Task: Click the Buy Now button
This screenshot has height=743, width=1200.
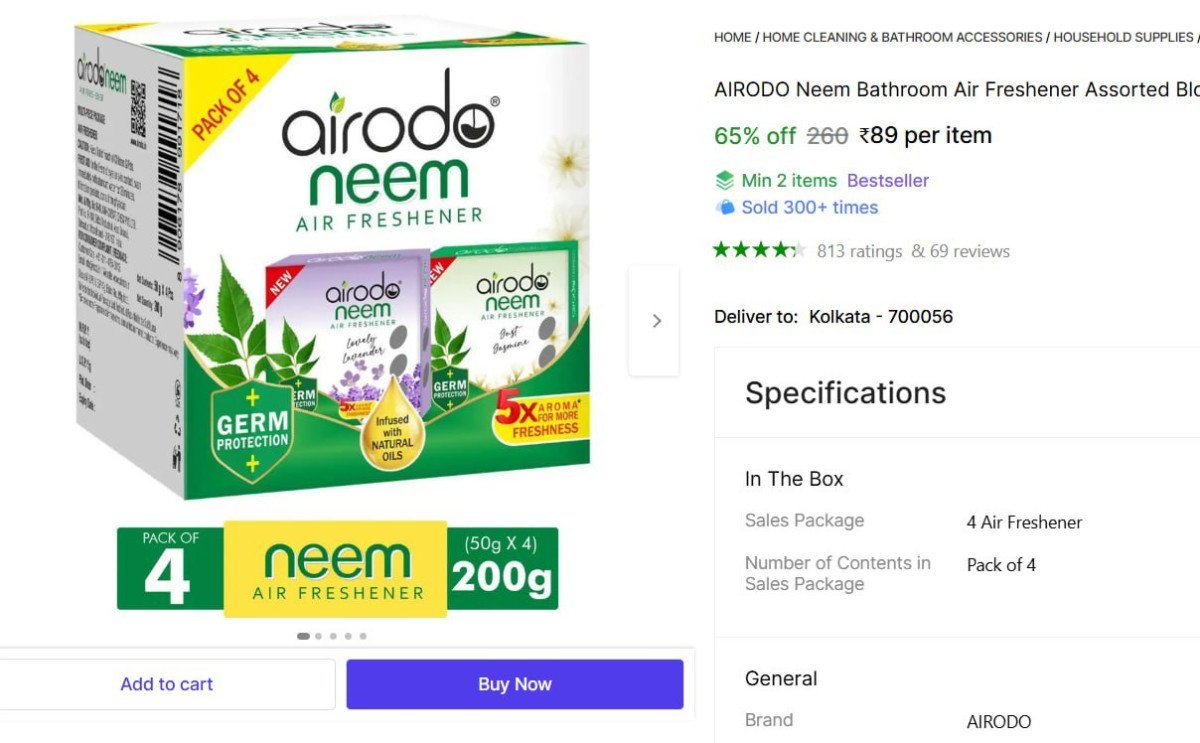Action: tap(514, 684)
